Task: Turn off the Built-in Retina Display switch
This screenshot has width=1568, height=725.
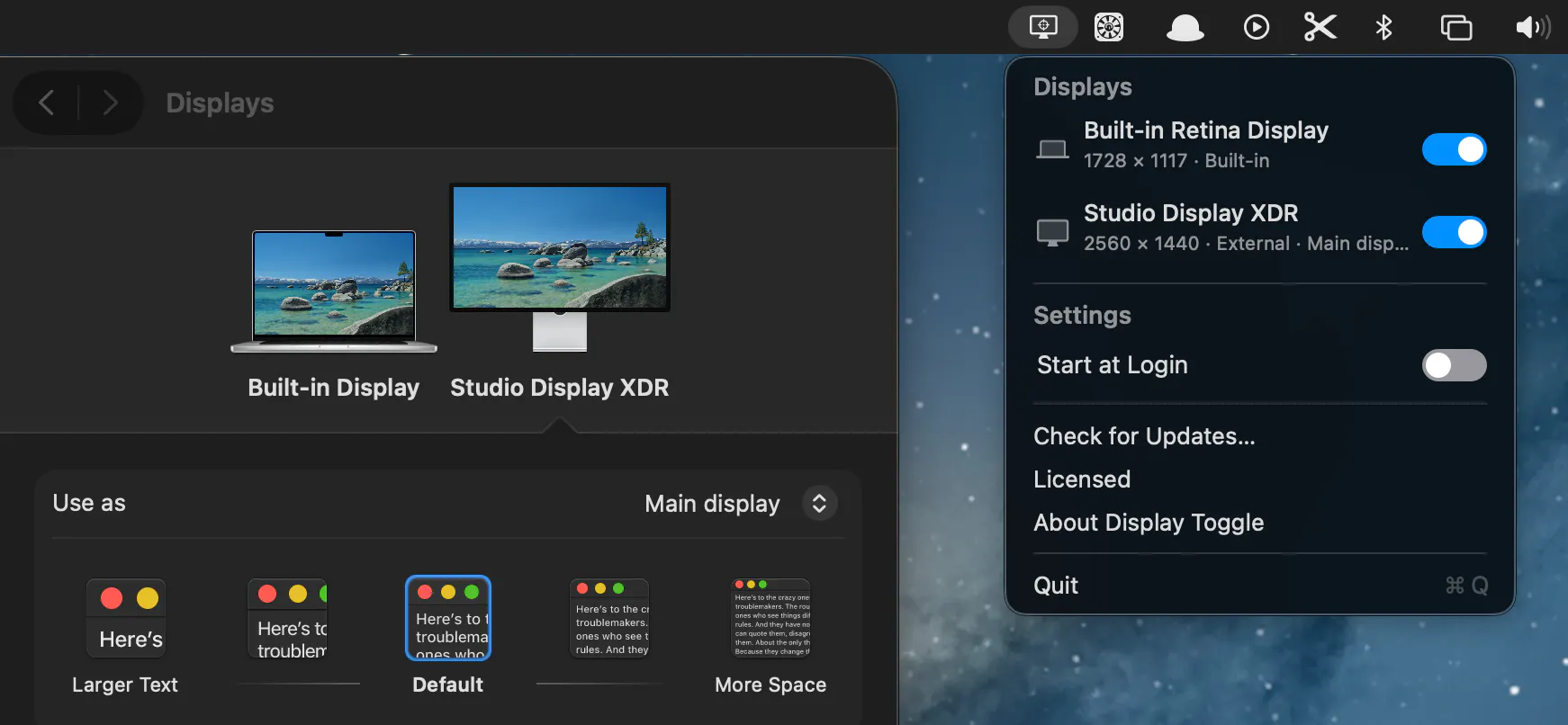Action: coord(1454,149)
